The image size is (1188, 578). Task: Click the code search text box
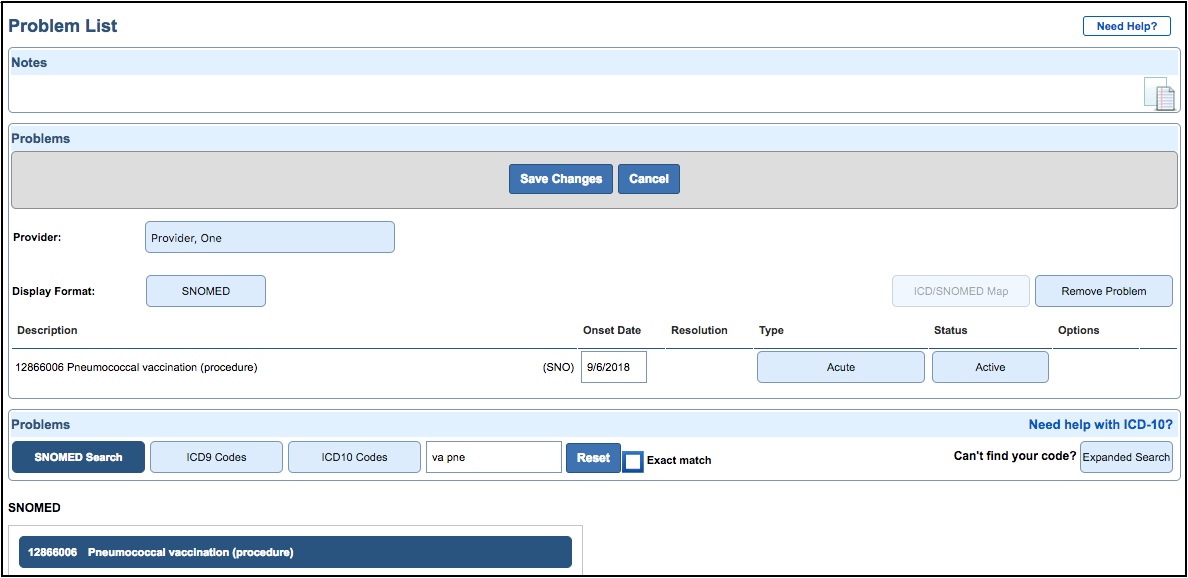(492, 457)
